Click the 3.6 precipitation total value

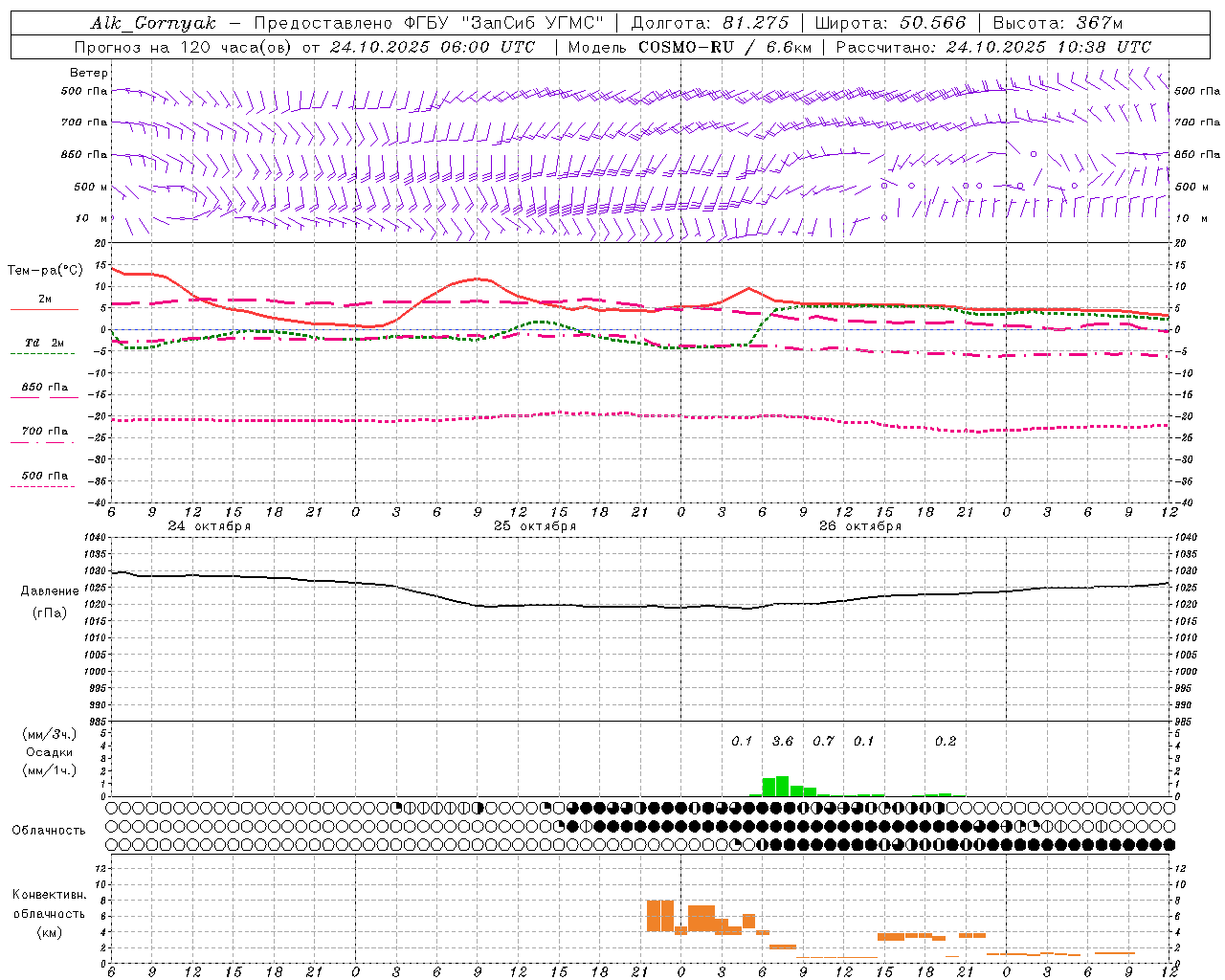[783, 741]
